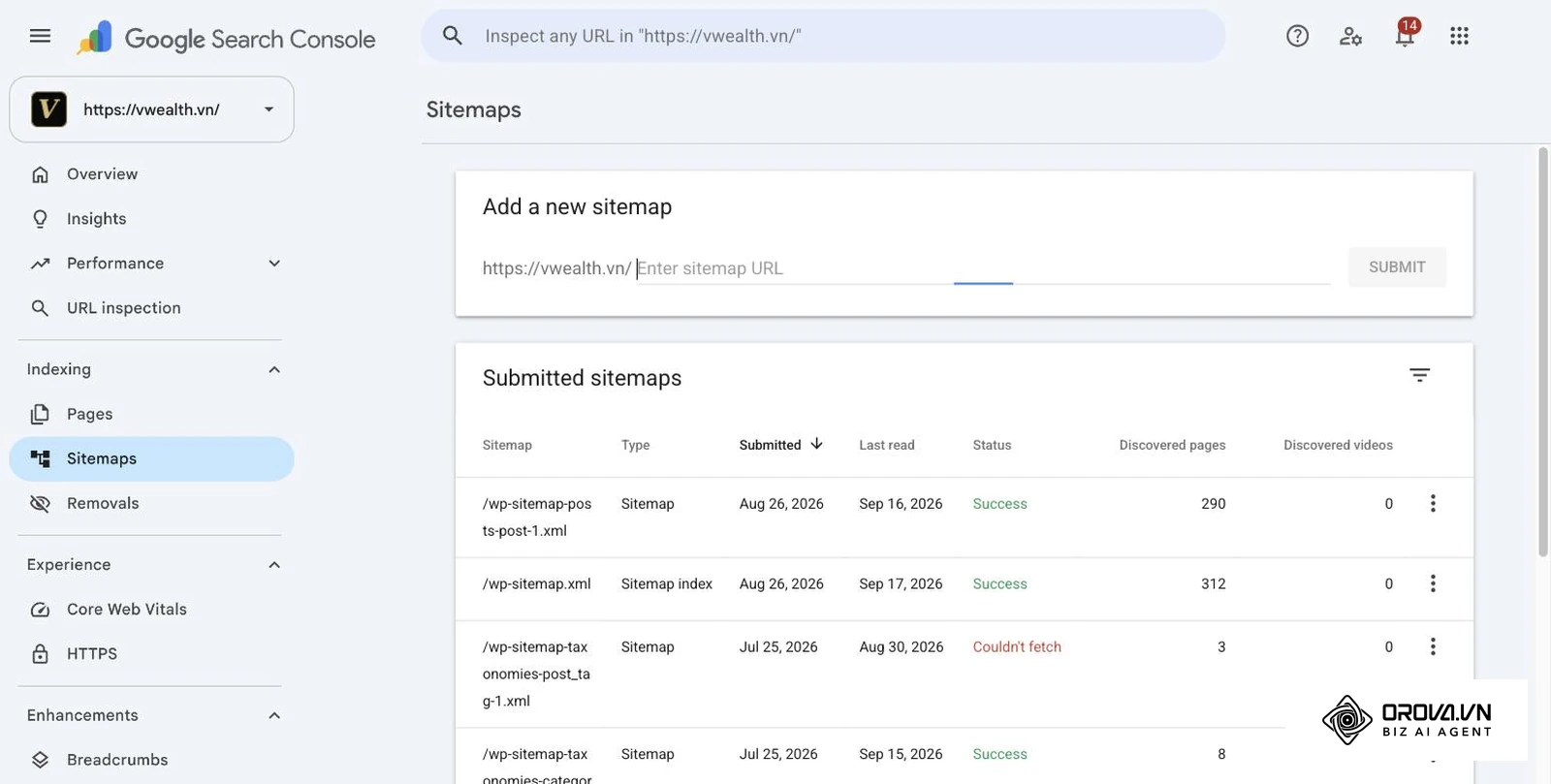Click the Performance trend icon

click(40, 264)
